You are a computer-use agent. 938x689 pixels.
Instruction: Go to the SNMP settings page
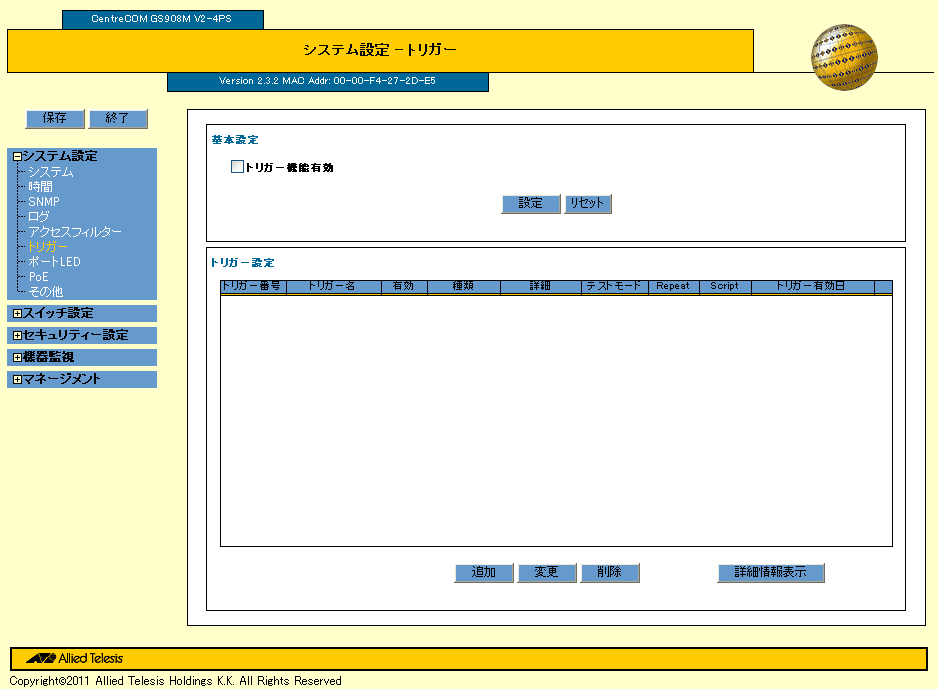(44, 202)
